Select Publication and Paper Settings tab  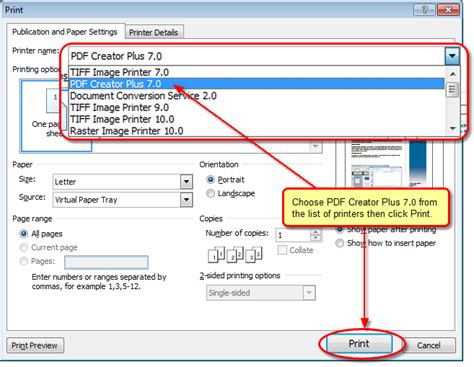point(65,32)
